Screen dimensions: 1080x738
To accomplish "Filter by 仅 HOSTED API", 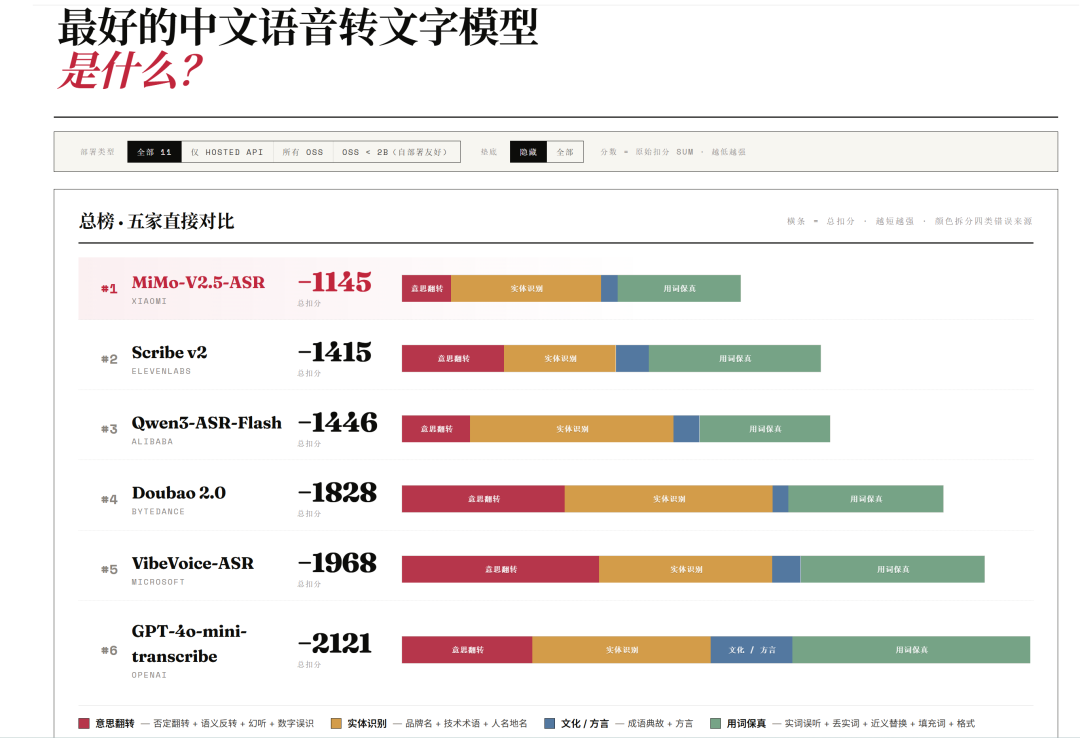I will 227,152.
